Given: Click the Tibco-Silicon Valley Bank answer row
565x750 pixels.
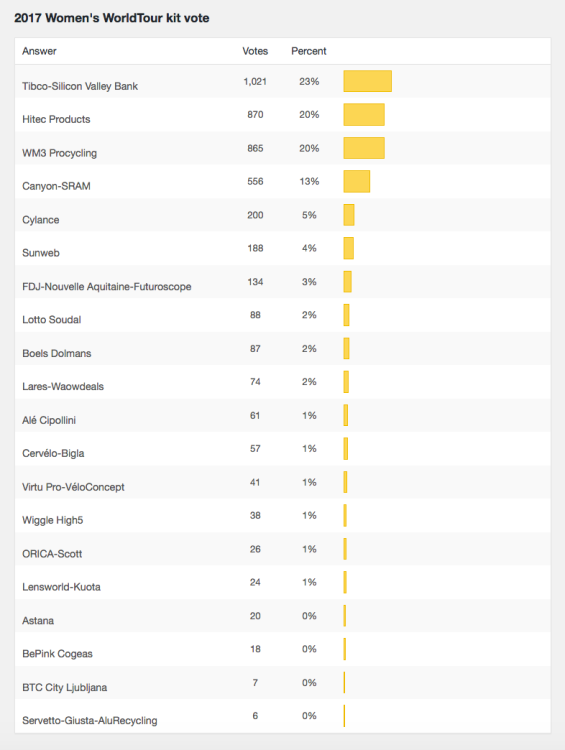Looking at the screenshot, I should click(282, 81).
